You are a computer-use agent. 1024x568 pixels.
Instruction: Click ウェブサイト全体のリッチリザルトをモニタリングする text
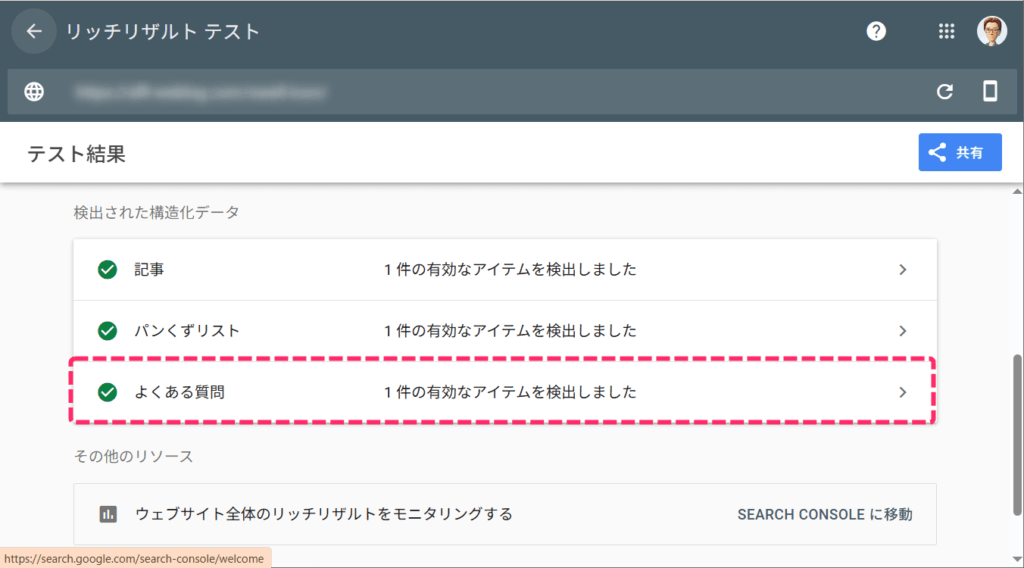(x=323, y=514)
